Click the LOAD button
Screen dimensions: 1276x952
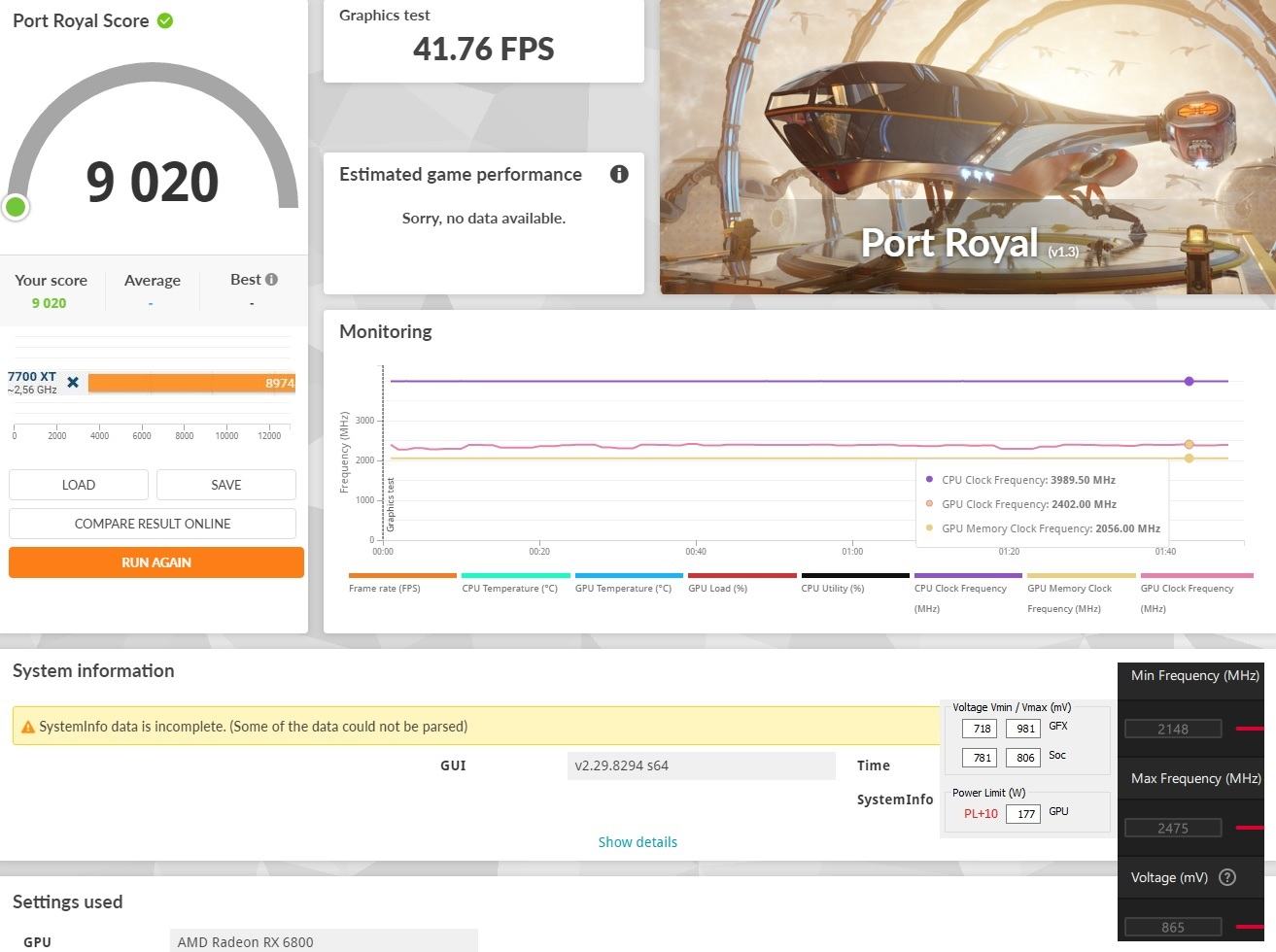tap(79, 485)
